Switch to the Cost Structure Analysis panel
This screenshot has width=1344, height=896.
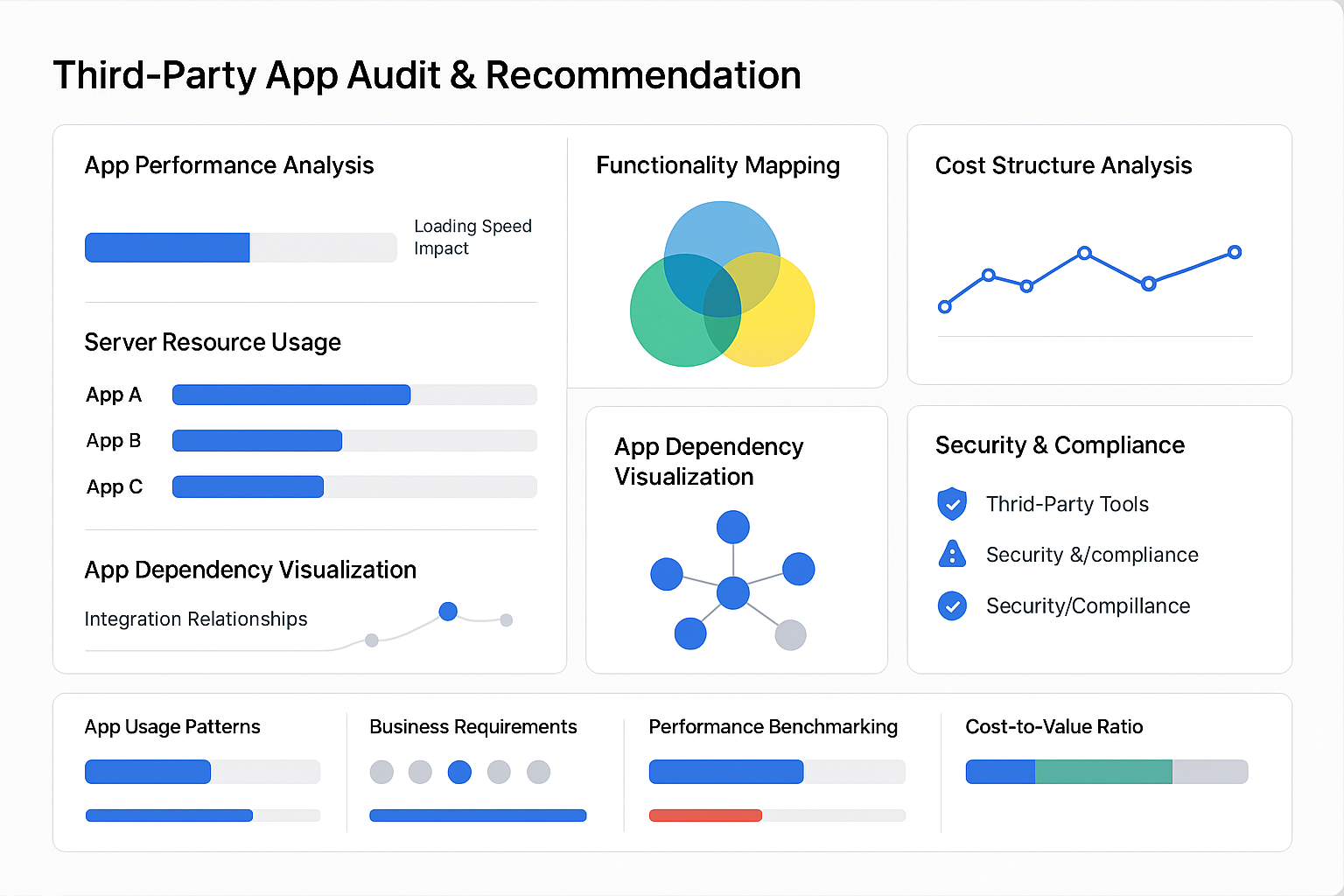coord(1063,165)
